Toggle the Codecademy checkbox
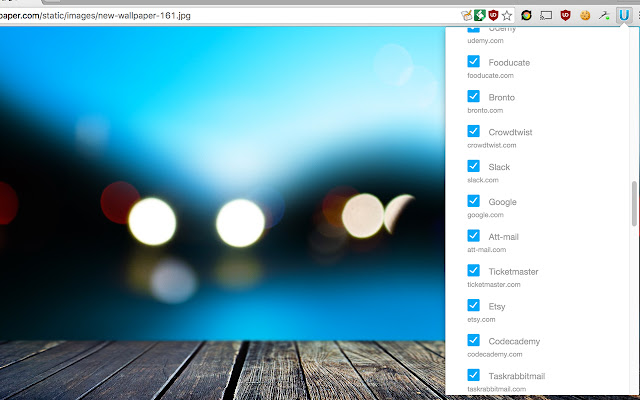640x400 pixels. pyautogui.click(x=473, y=340)
